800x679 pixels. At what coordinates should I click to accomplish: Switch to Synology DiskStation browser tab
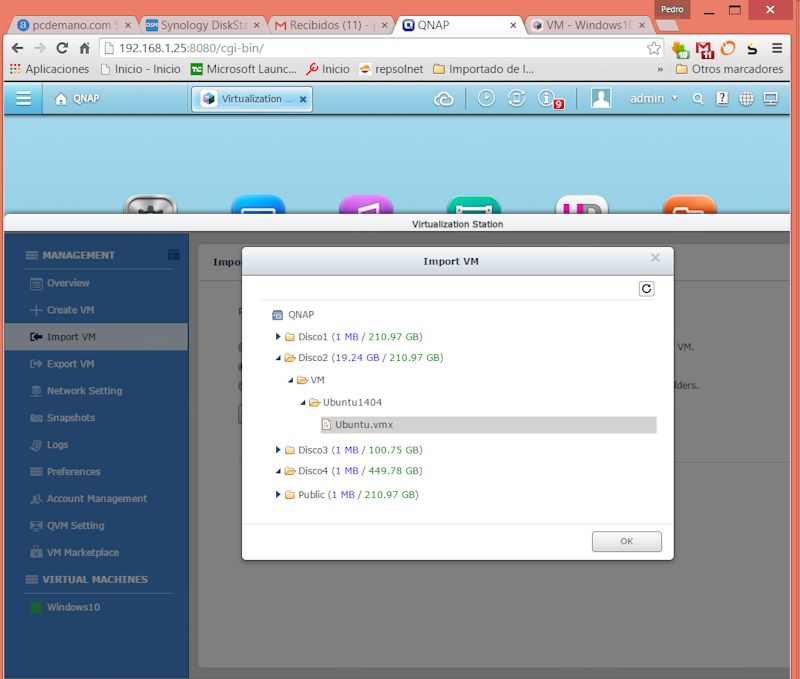pyautogui.click(x=203, y=25)
